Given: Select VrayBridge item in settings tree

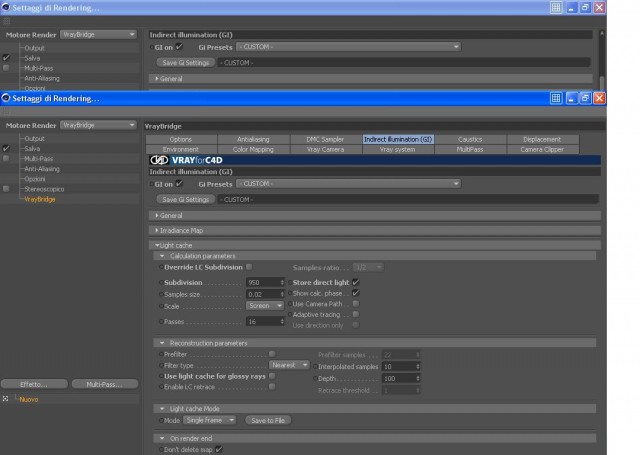Looking at the screenshot, I should (x=40, y=199).
